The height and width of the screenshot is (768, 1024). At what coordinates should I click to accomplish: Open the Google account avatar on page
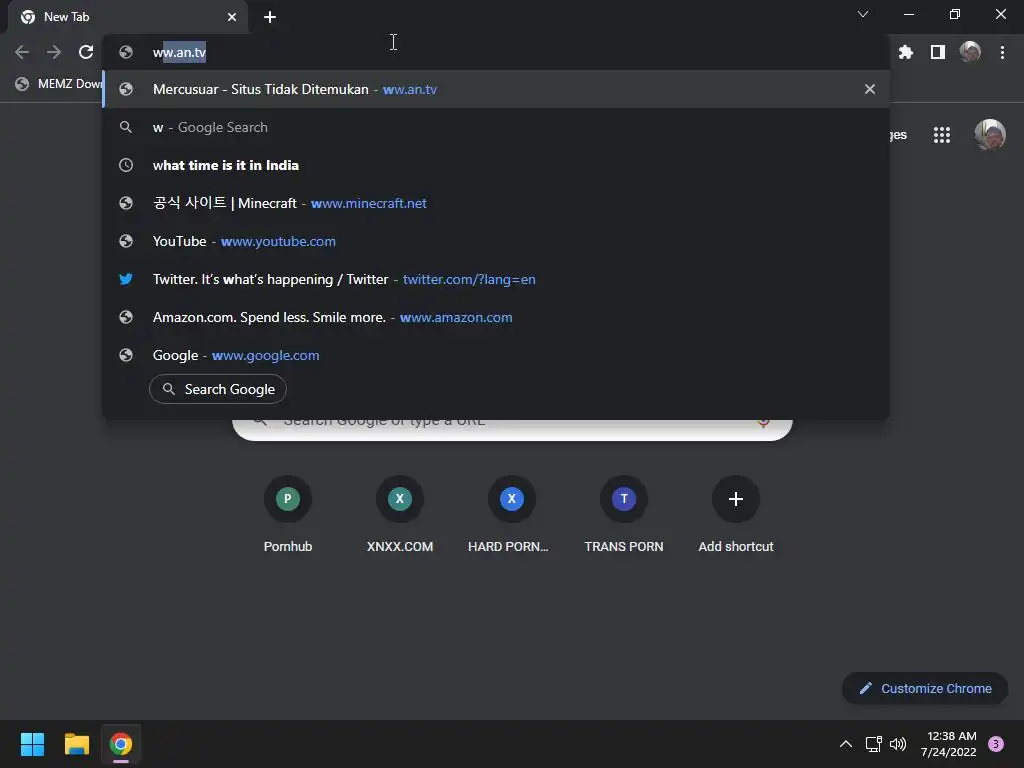990,135
